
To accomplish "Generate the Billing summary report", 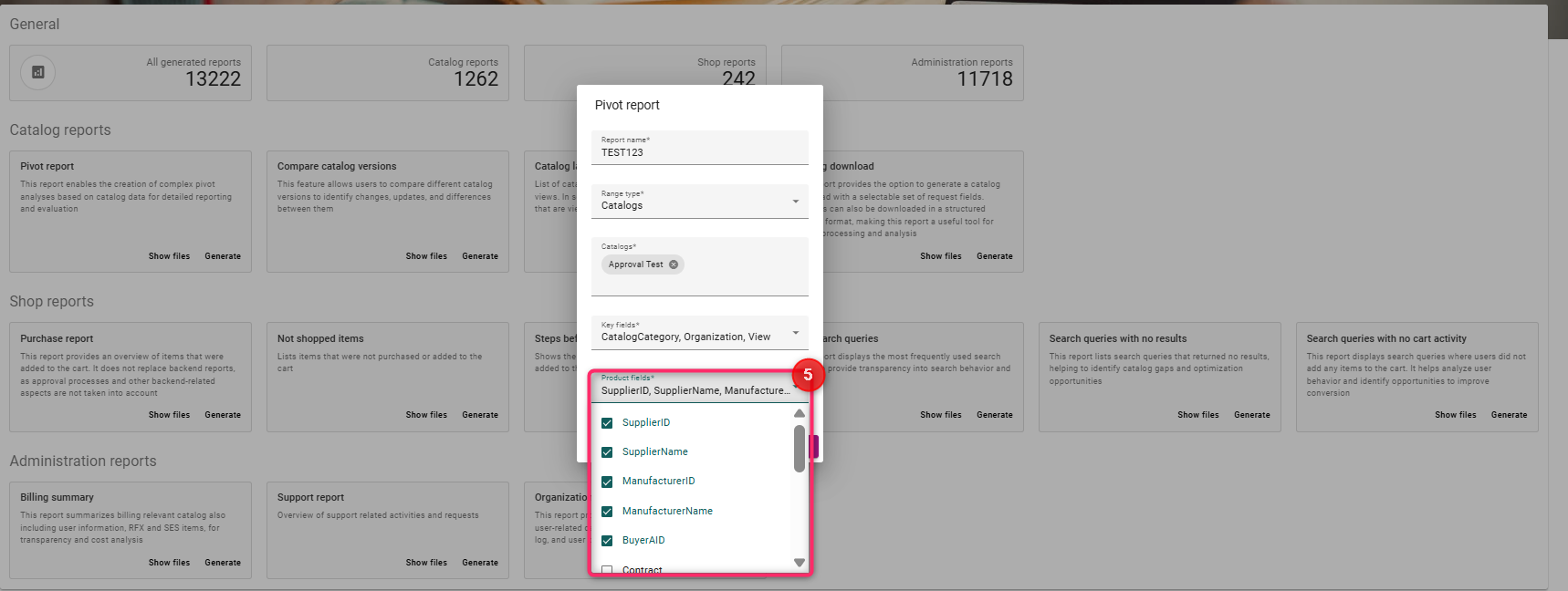I will [x=223, y=563].
